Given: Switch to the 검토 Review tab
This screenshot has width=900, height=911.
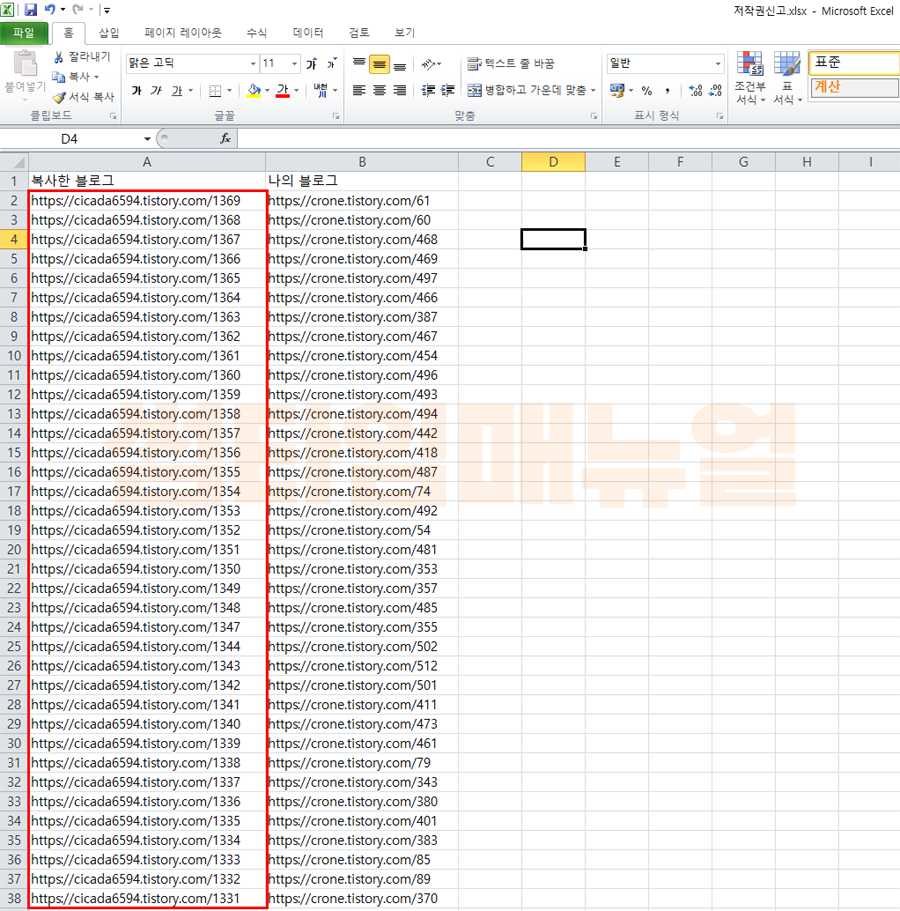Looking at the screenshot, I should coord(359,33).
